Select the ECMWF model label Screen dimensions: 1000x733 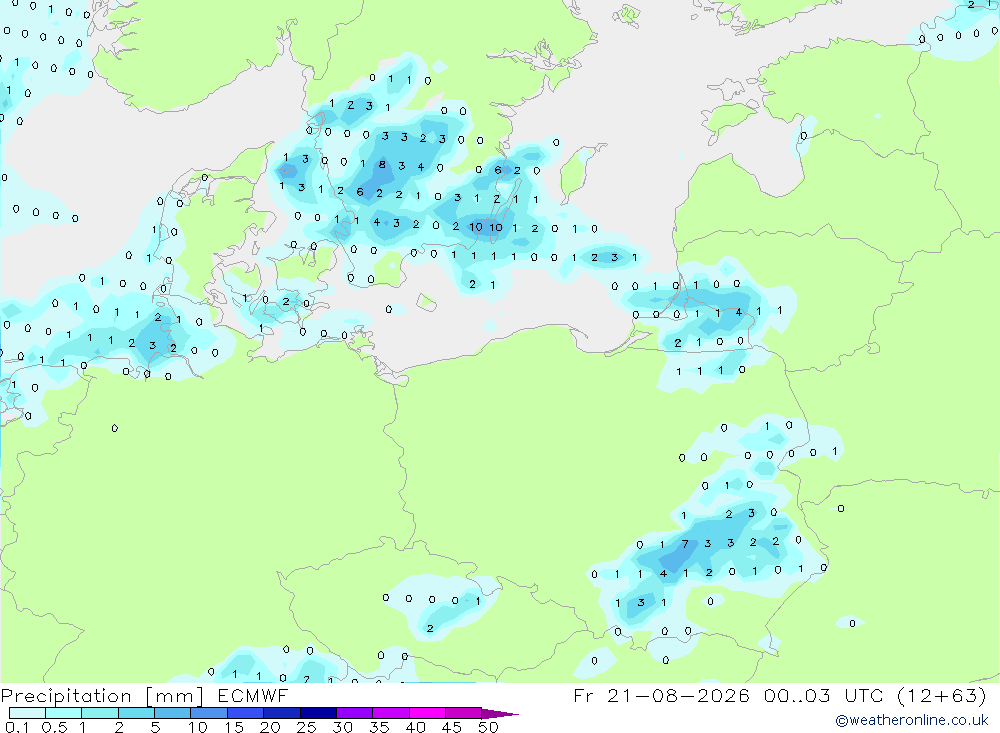[253, 695]
